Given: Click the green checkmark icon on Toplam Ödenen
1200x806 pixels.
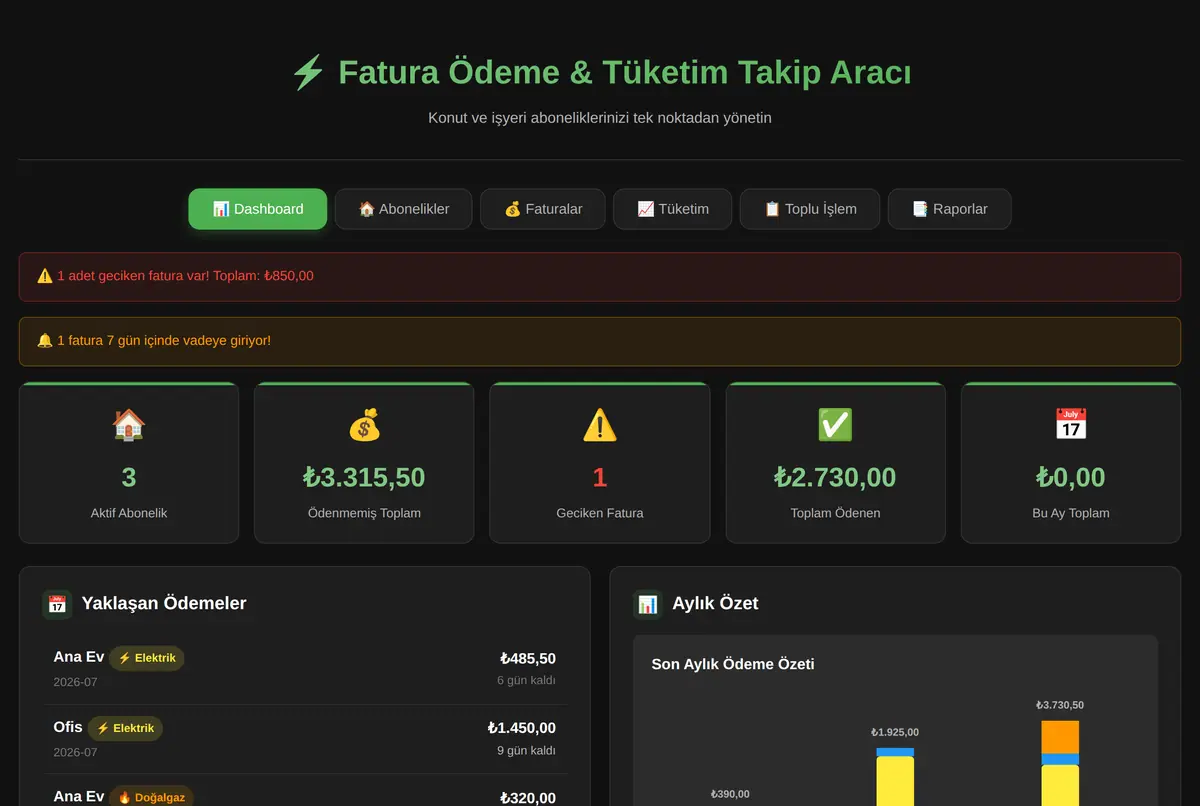Looking at the screenshot, I should (x=835, y=425).
